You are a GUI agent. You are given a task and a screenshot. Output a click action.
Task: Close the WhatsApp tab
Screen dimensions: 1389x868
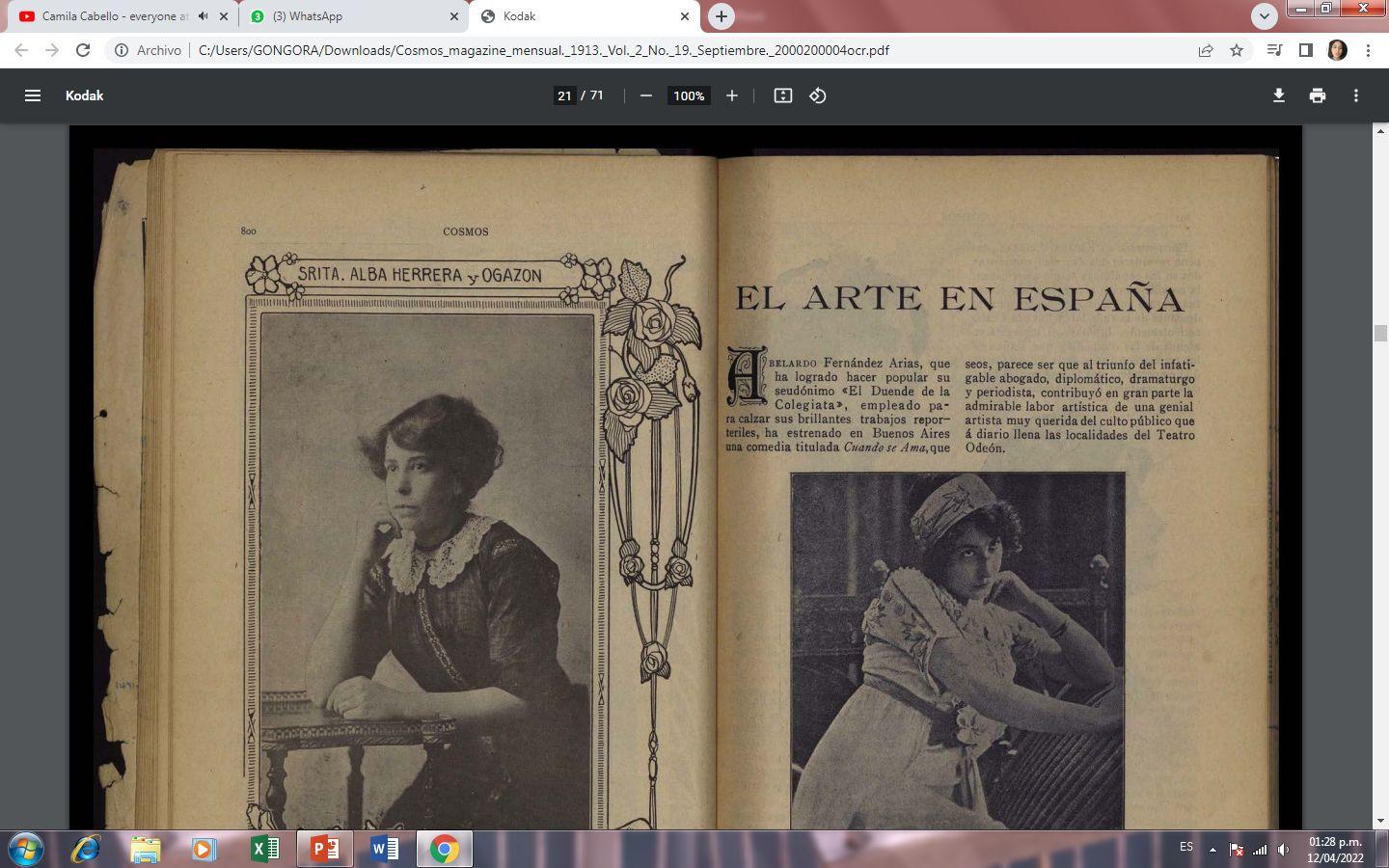pyautogui.click(x=454, y=16)
